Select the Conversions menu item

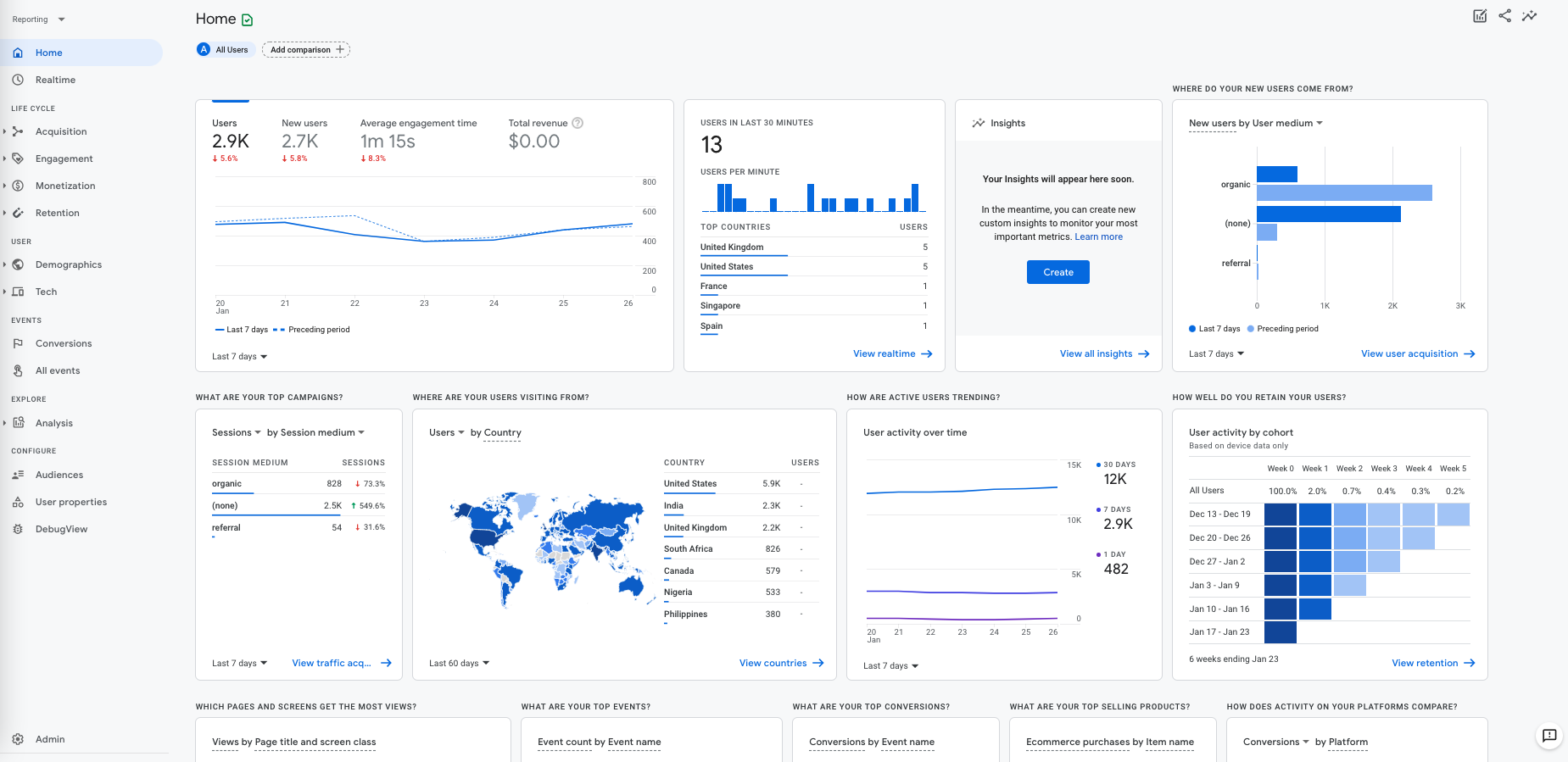pos(64,343)
